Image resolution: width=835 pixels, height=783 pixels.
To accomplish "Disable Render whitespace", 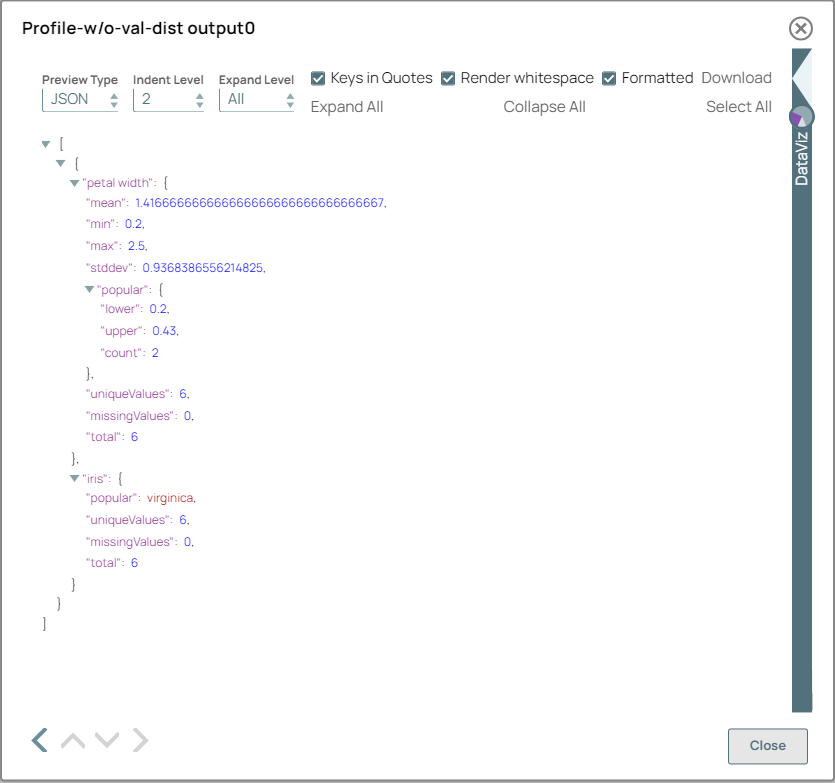I will click(449, 77).
